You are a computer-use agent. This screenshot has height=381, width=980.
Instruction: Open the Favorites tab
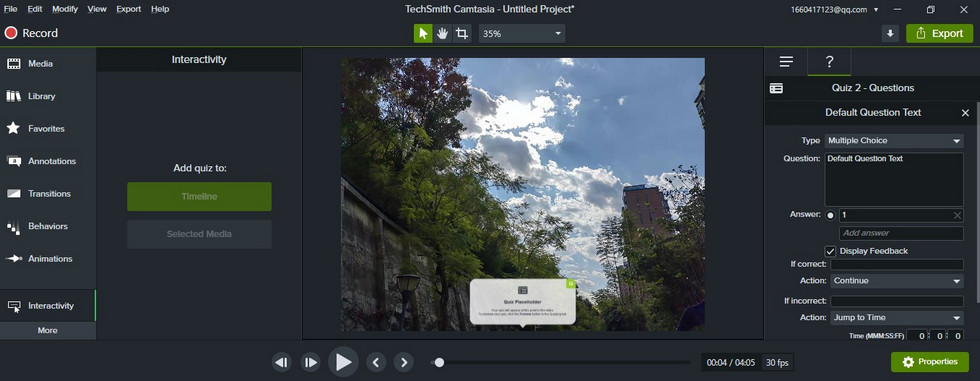48,129
